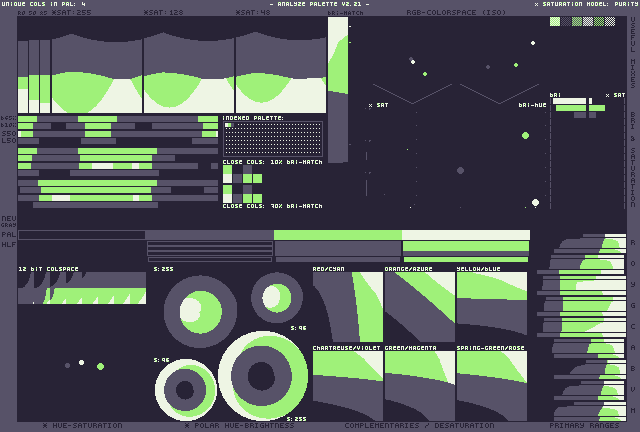The image size is (640, 432).
Task: Select the dark gray dithered mix swatch
Action: (566, 21)
